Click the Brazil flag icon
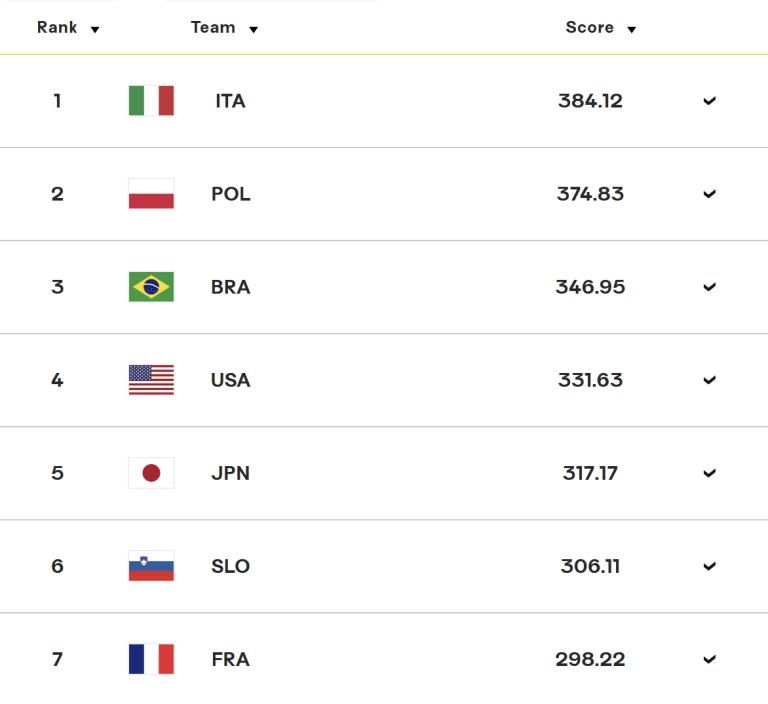The image size is (768, 704). (x=151, y=287)
